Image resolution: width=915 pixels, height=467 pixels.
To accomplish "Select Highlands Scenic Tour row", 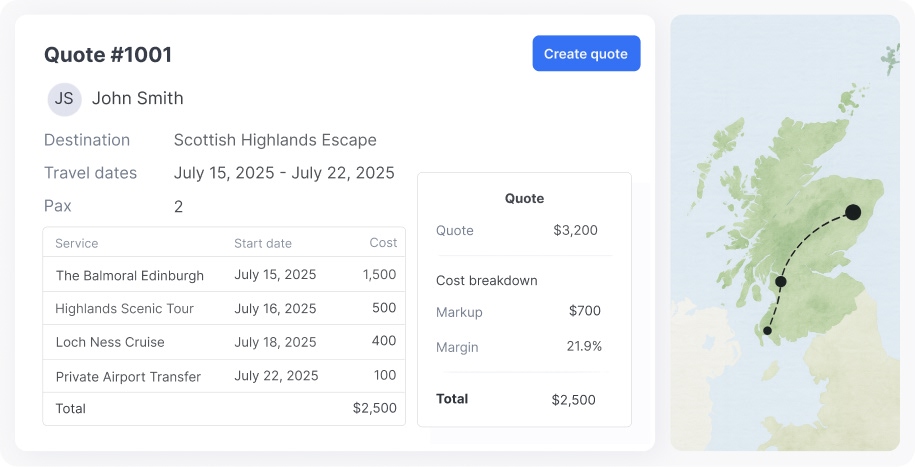I will coord(224,308).
